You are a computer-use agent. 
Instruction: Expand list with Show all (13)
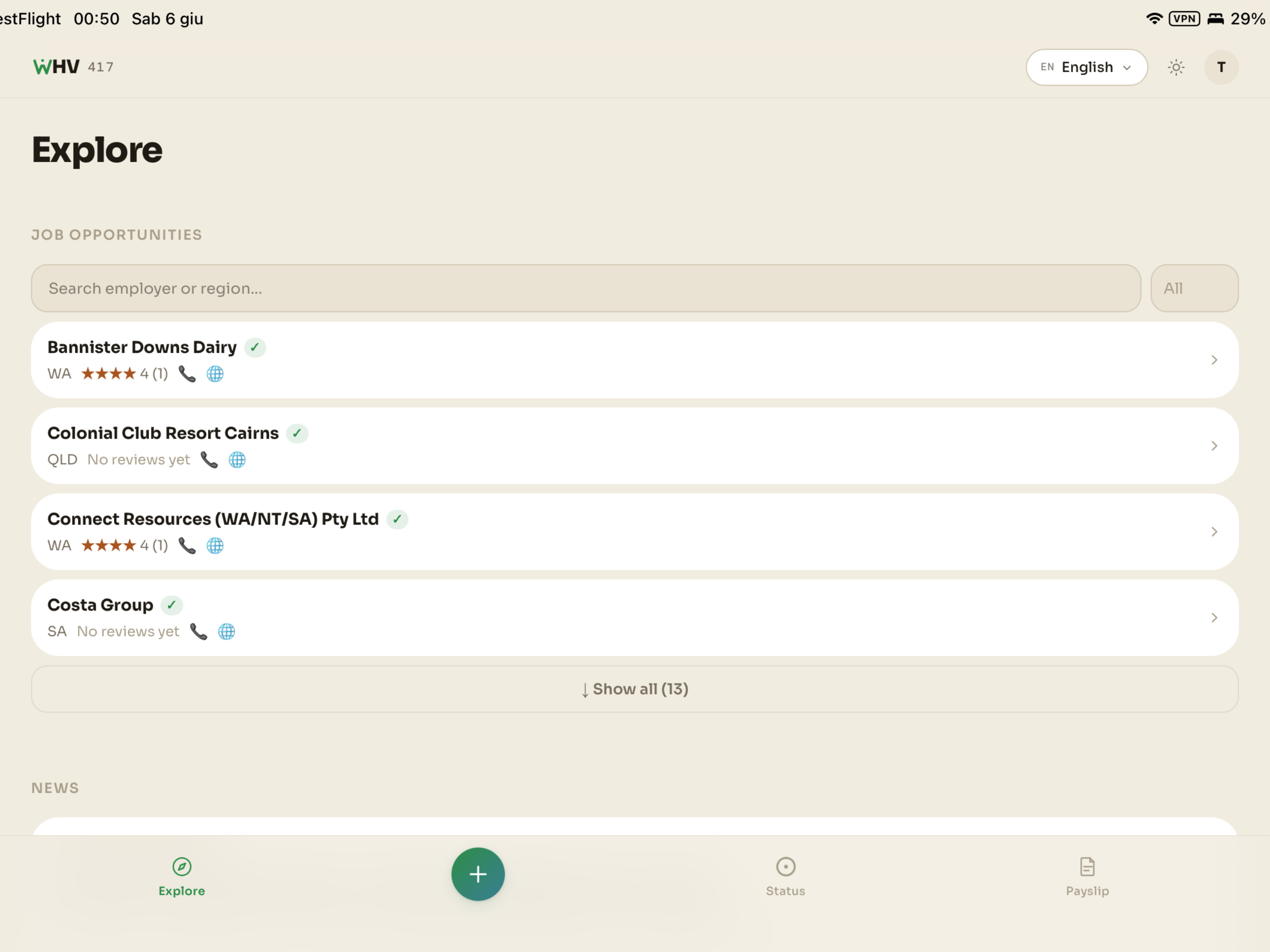[635, 689]
